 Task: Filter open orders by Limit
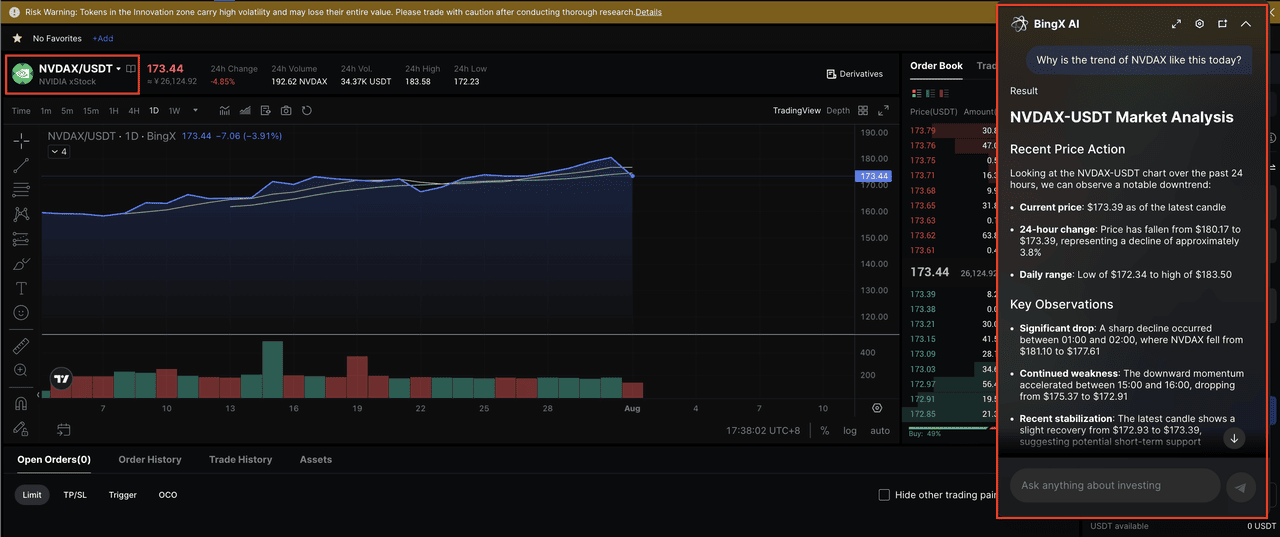click(x=32, y=495)
